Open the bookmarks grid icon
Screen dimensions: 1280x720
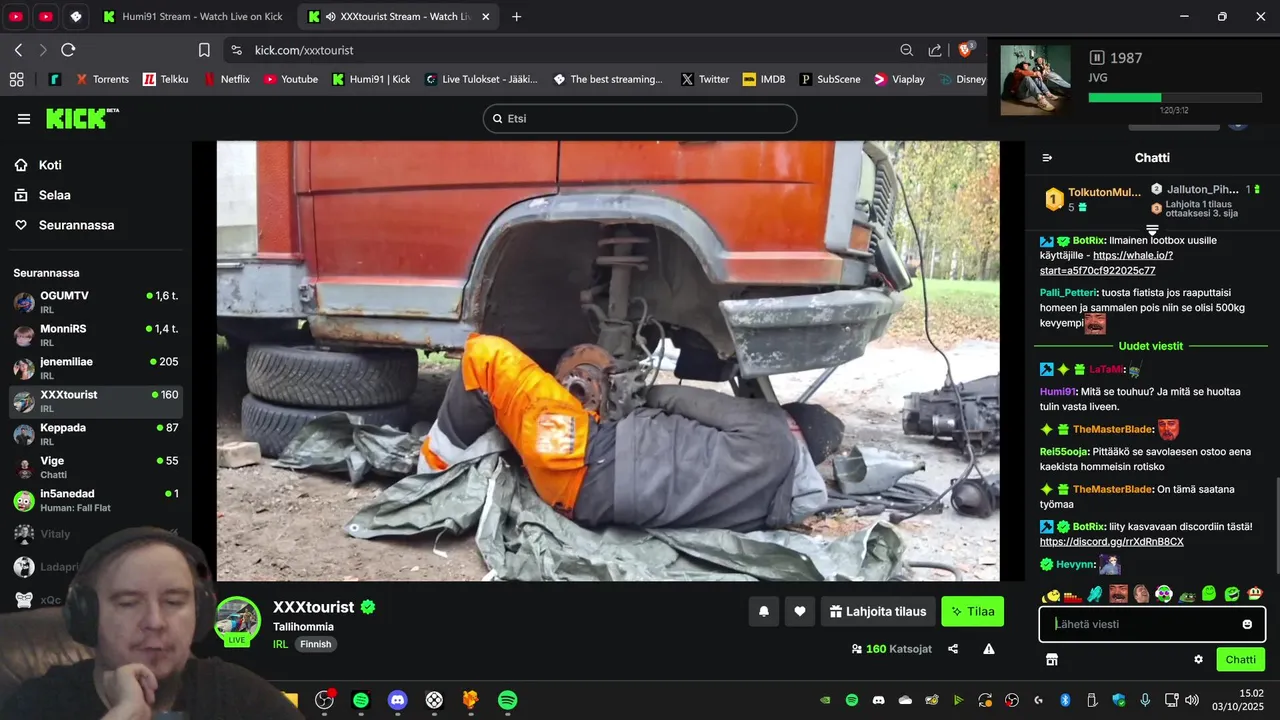click(16, 79)
